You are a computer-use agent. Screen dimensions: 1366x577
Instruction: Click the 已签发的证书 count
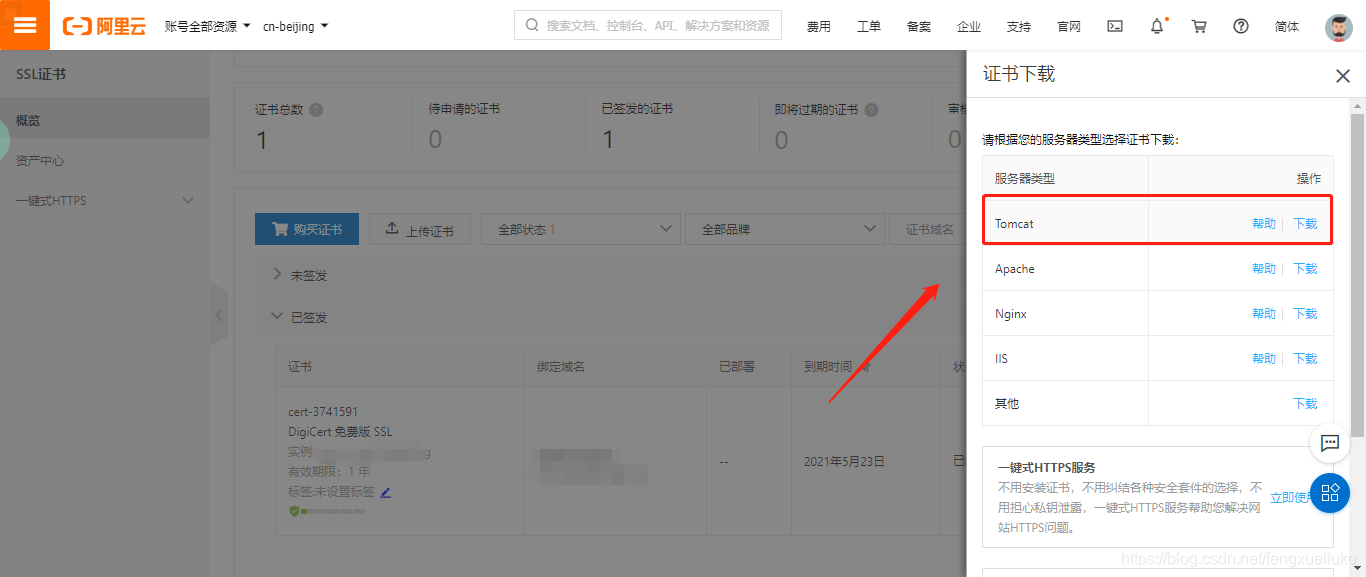point(607,140)
